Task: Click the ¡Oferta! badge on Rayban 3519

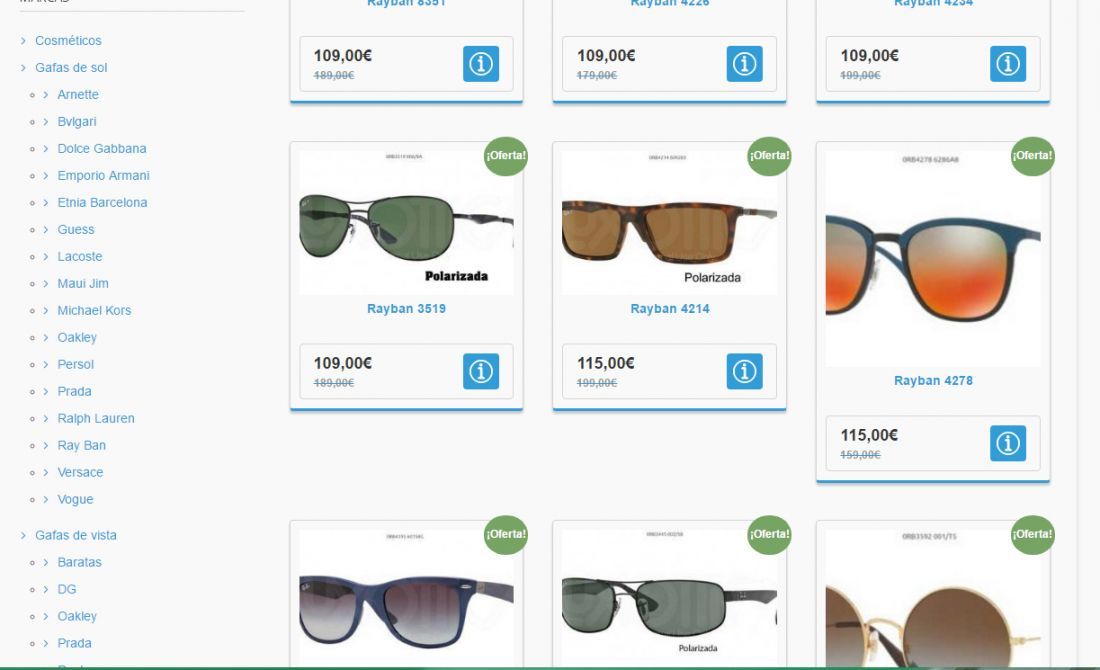Action: click(506, 156)
